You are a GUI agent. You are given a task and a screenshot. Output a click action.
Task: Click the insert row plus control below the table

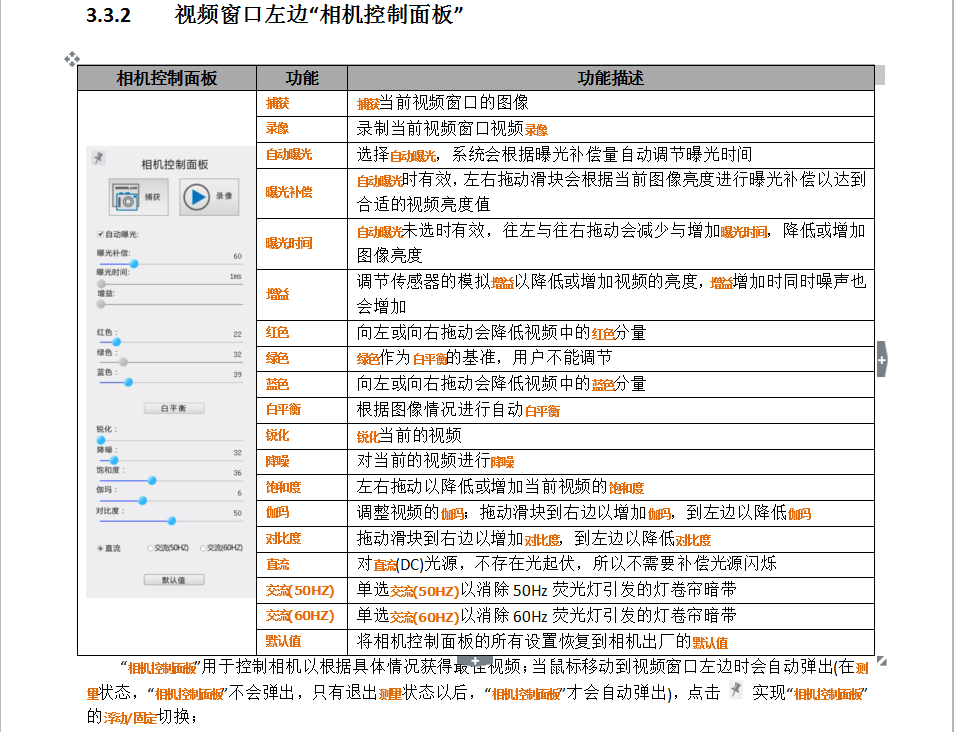pyautogui.click(x=475, y=661)
